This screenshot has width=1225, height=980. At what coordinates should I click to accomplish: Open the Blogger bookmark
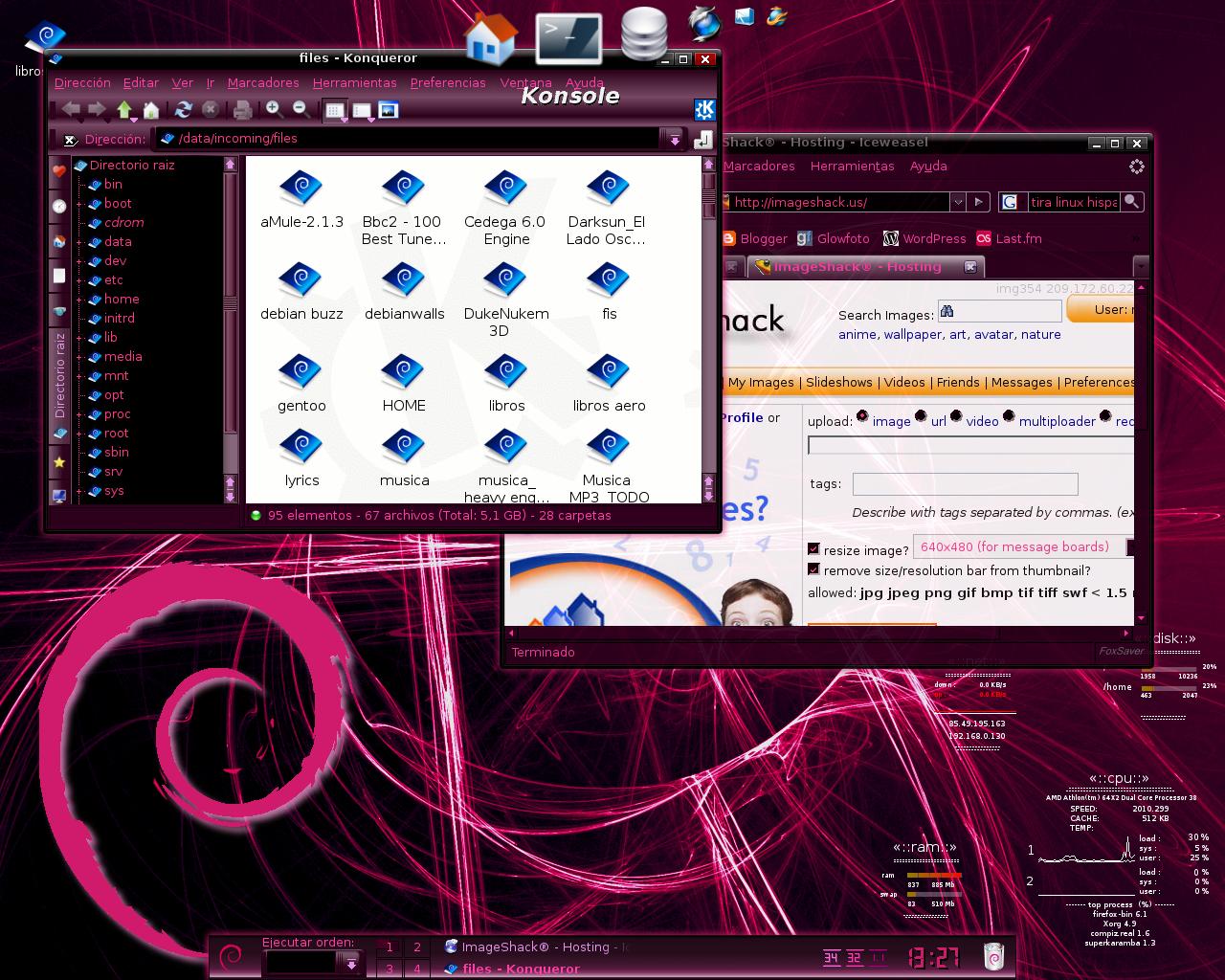pyautogui.click(x=754, y=238)
